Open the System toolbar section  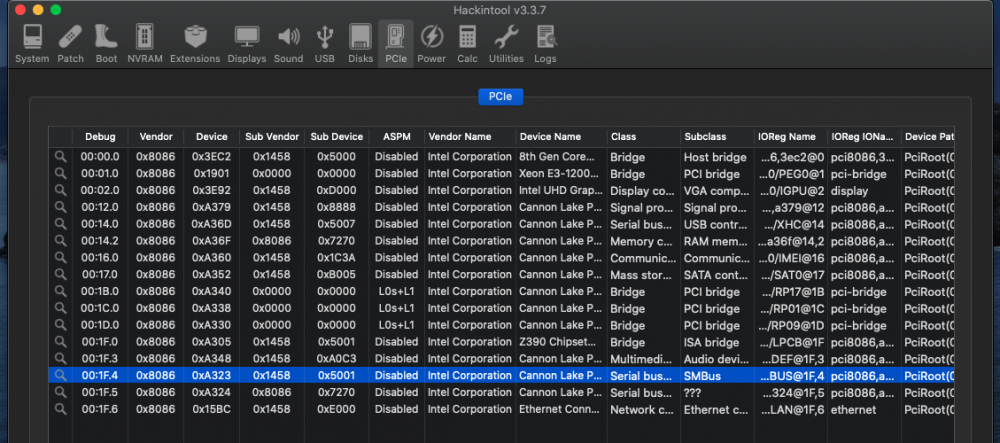pos(32,43)
